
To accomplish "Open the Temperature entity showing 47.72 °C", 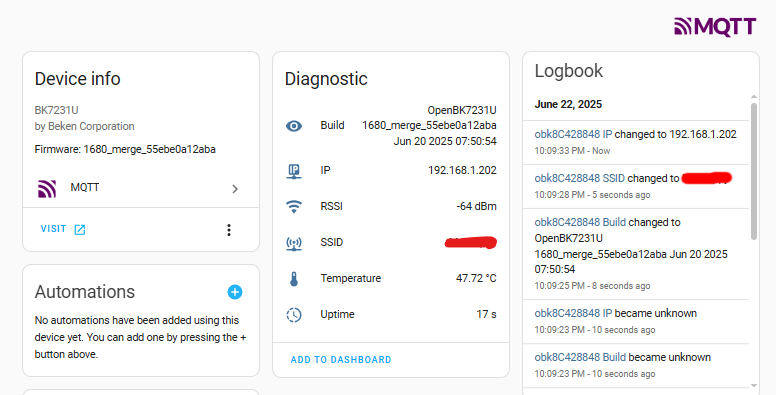I will pyautogui.click(x=391, y=278).
